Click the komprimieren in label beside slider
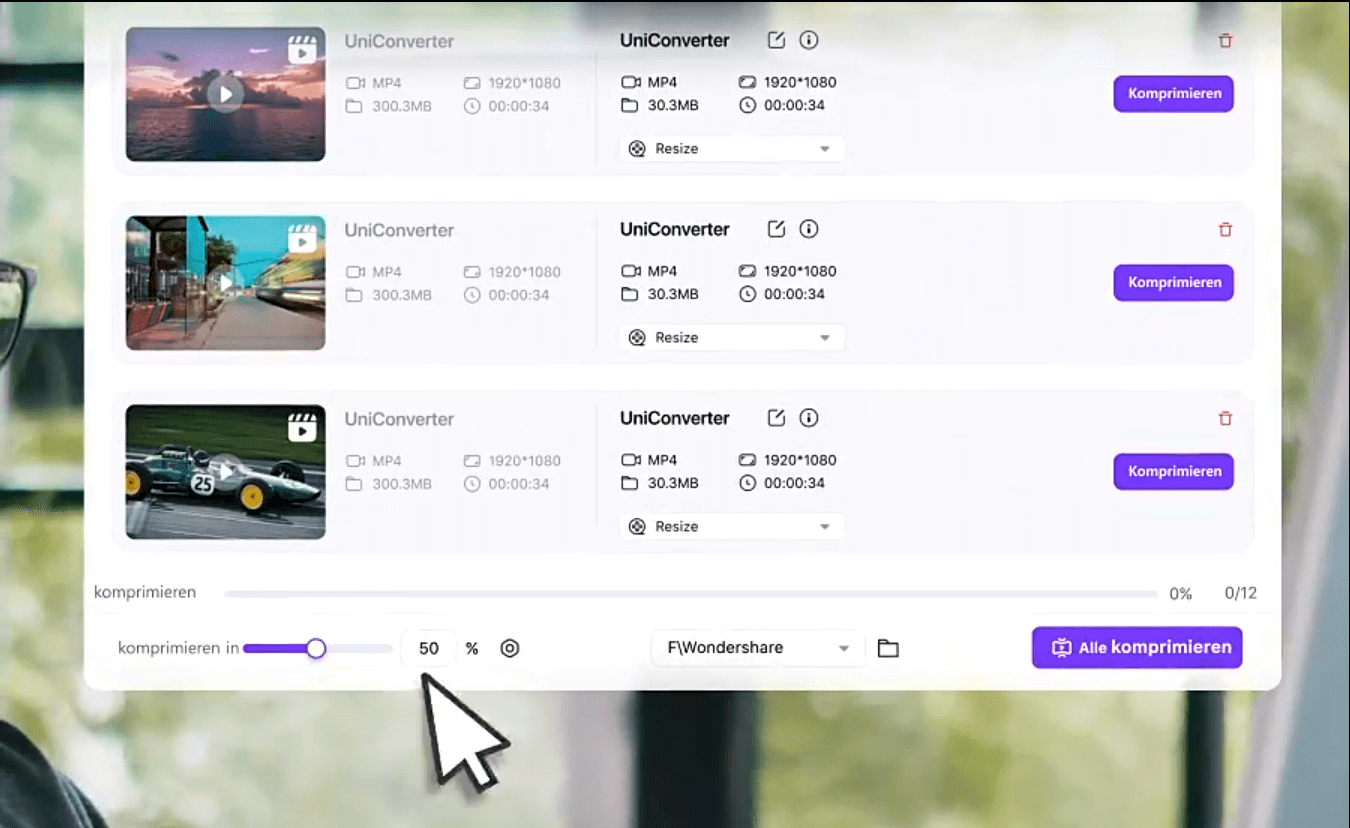 (178, 648)
